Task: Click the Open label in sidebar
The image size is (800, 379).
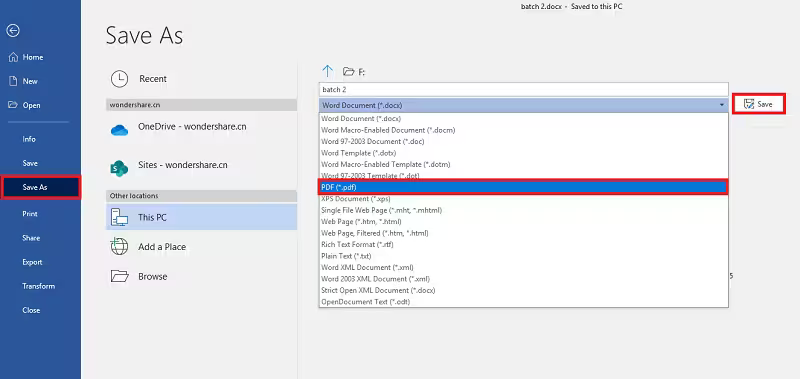Action: tap(31, 105)
